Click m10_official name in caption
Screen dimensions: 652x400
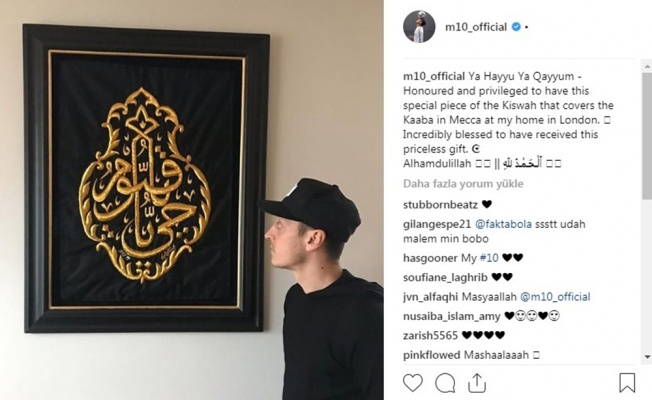(434, 77)
